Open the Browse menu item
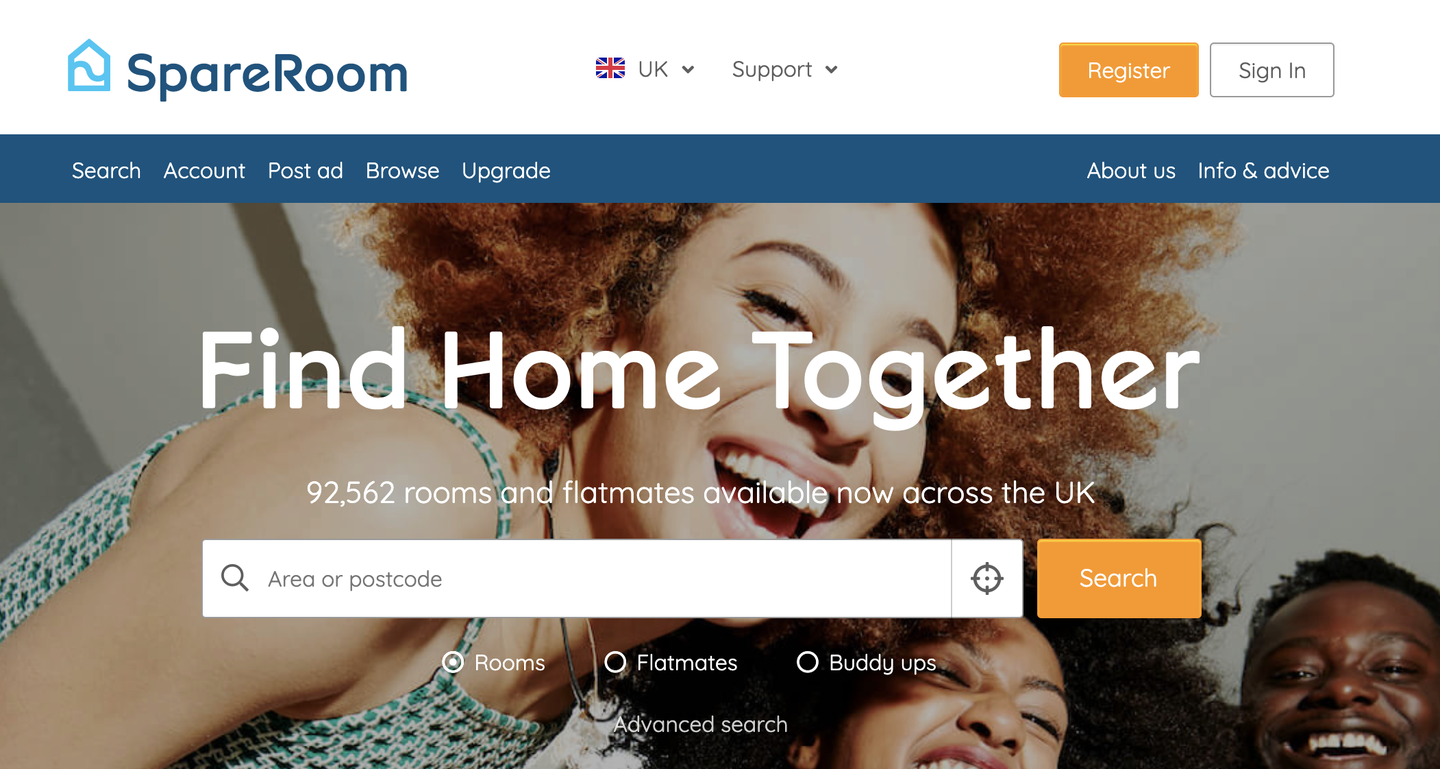This screenshot has width=1440, height=769. click(402, 171)
